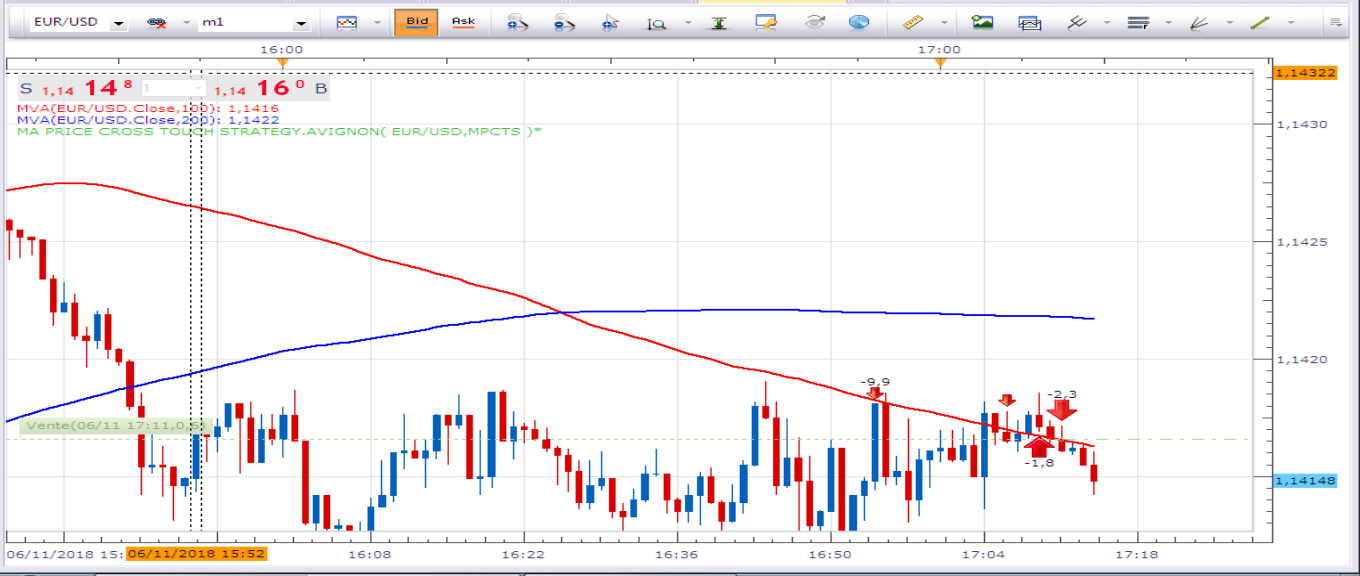This screenshot has width=1360, height=576.
Task: Click the 16:22 time axis label
Action: (523, 554)
